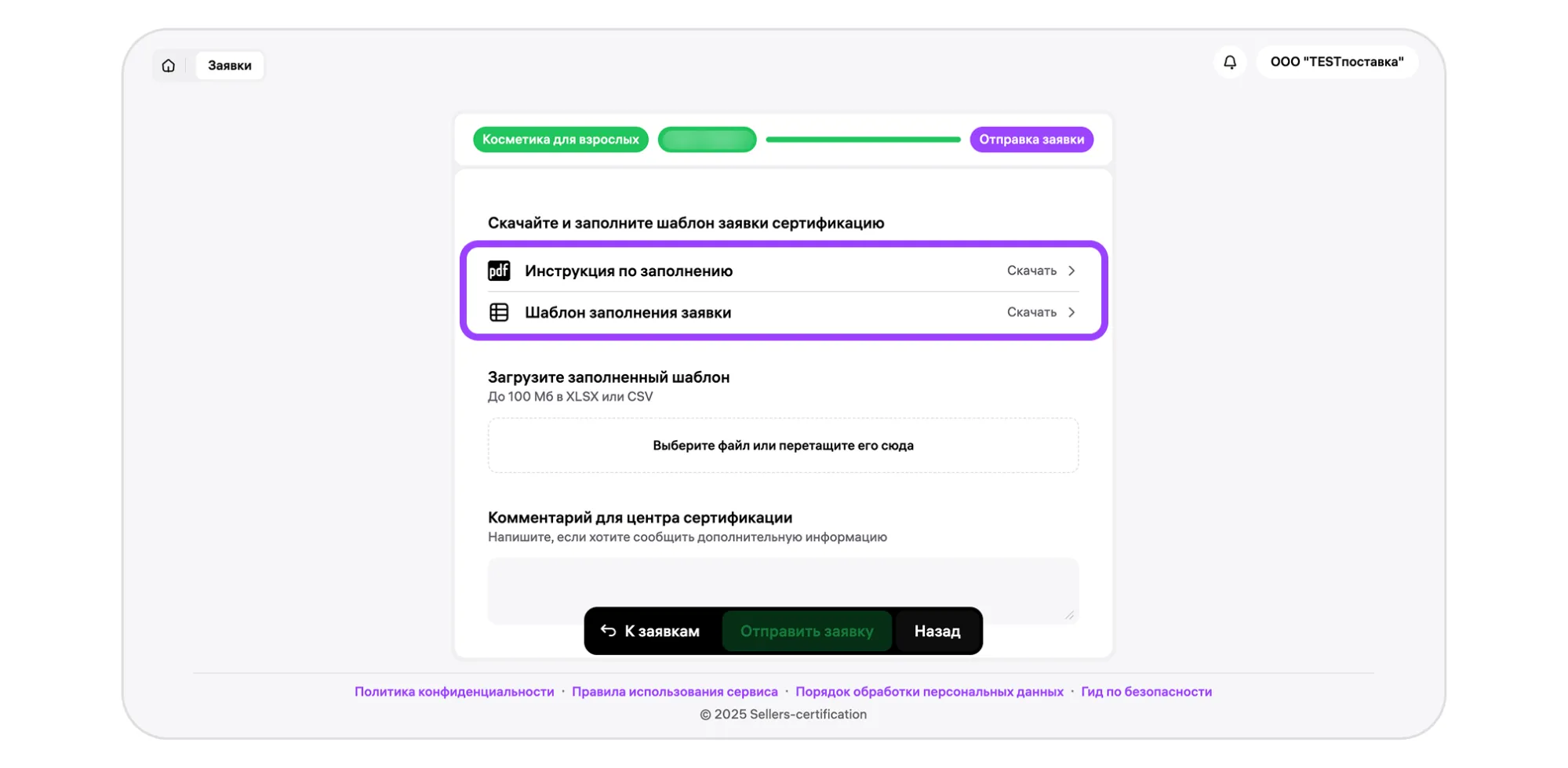Screen dimensions: 1568x768
Task: Open notifications via the bell icon
Action: (1229, 62)
